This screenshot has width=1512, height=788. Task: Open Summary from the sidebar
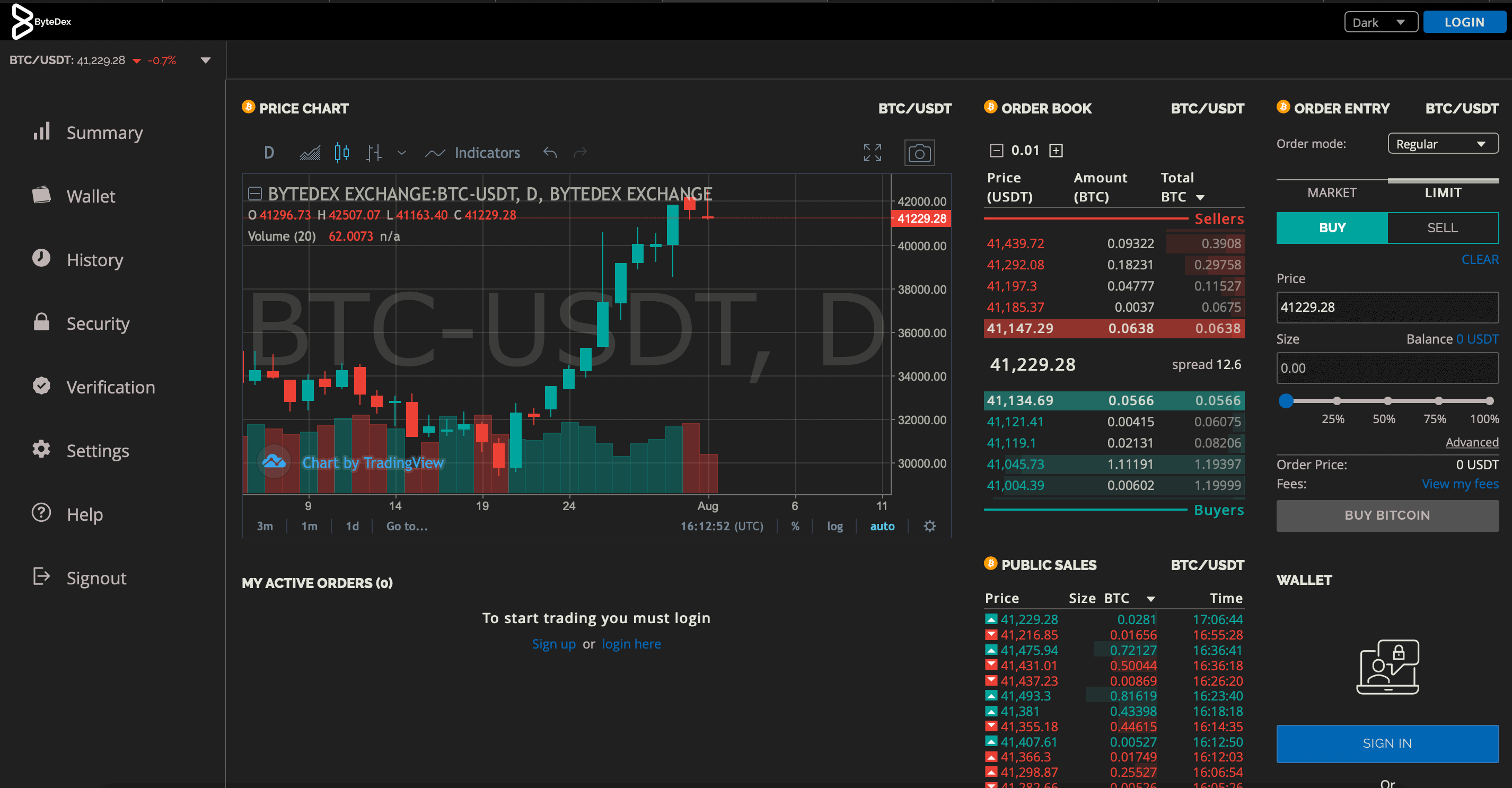point(87,133)
